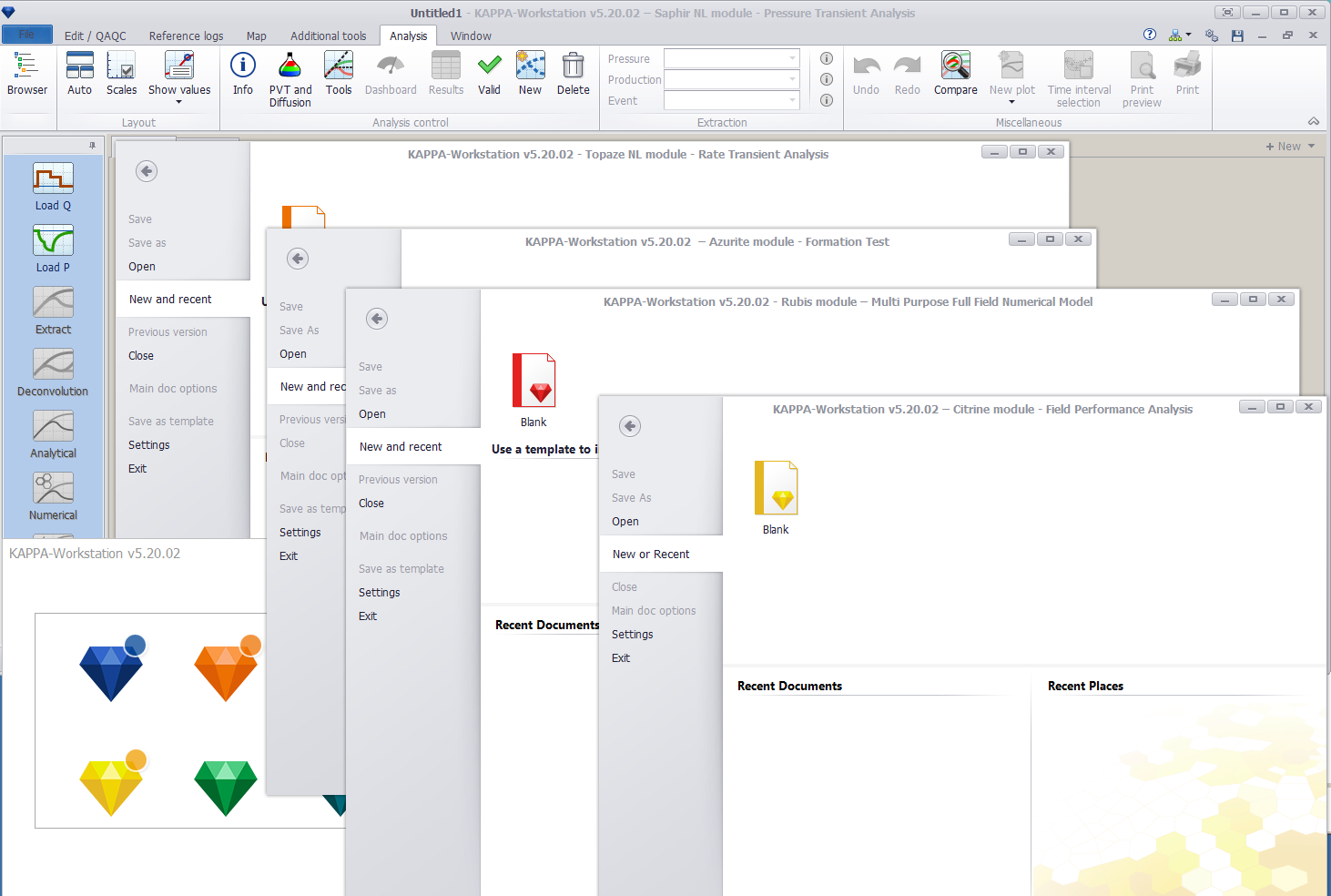Click the Redo arrow
1331x896 pixels.
(908, 66)
